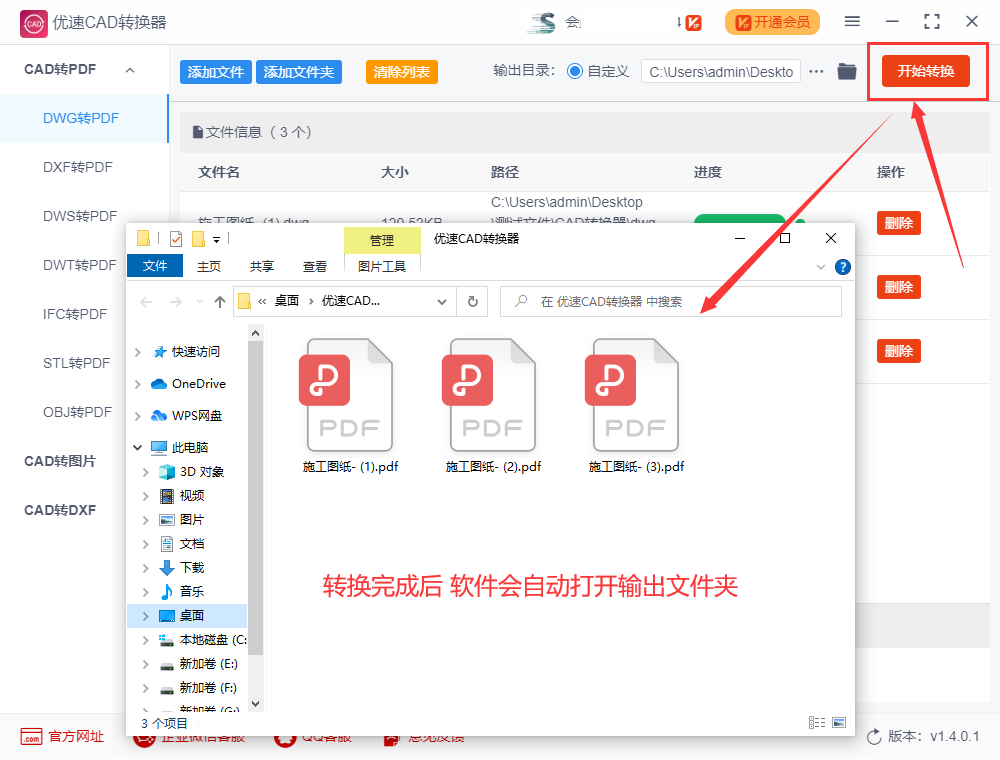Open CAD转图片 sidebar section
This screenshot has height=760, width=1000.
[60, 461]
